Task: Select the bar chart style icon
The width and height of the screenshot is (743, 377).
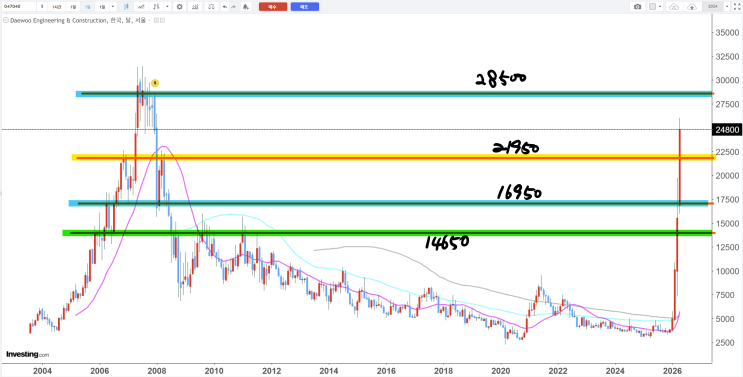Action: tap(156, 7)
